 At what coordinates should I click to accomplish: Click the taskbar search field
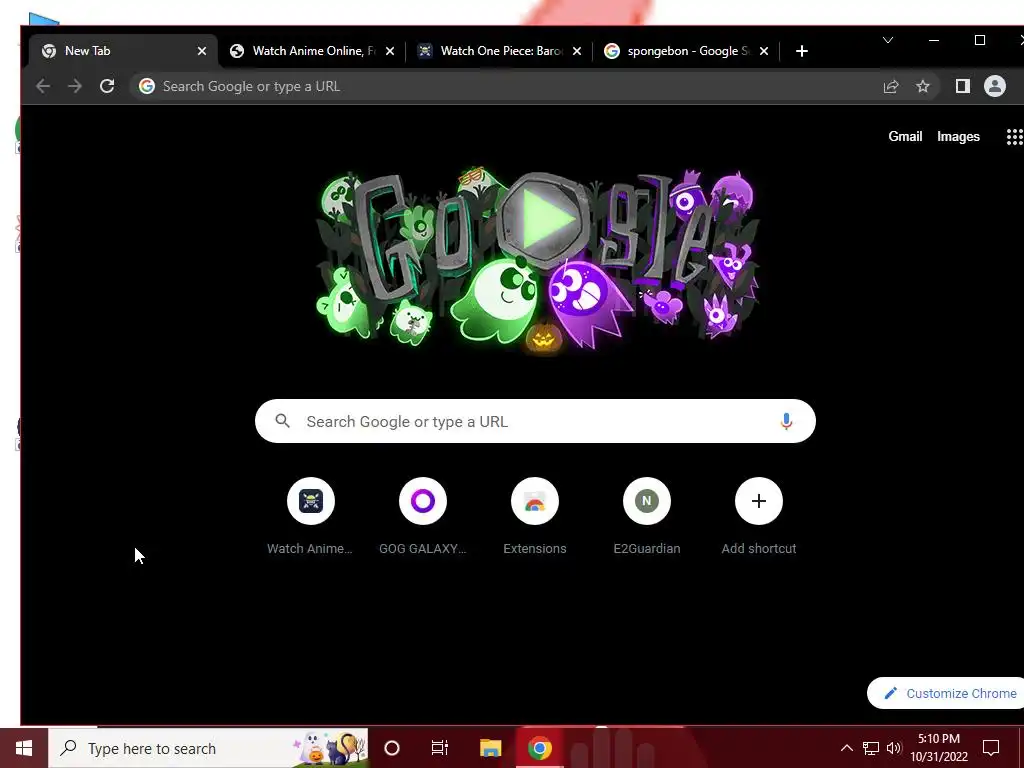point(208,748)
